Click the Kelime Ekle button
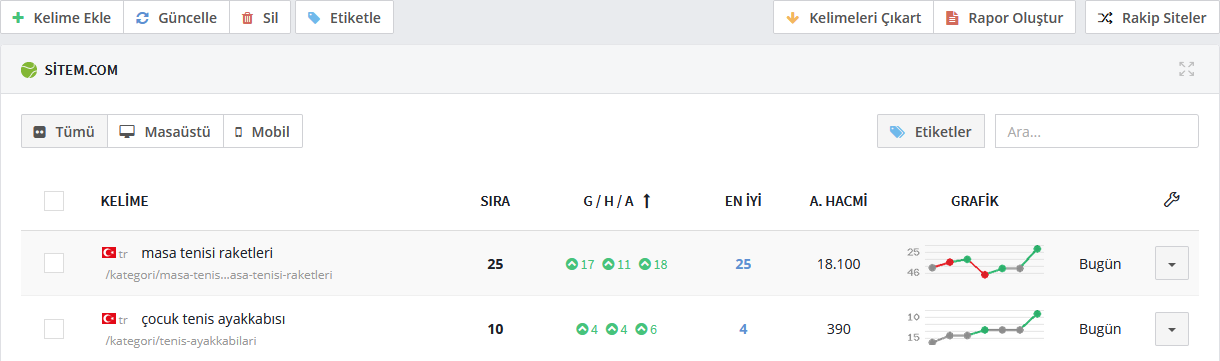Image resolution: width=1220 pixels, height=361 pixels. click(x=61, y=17)
